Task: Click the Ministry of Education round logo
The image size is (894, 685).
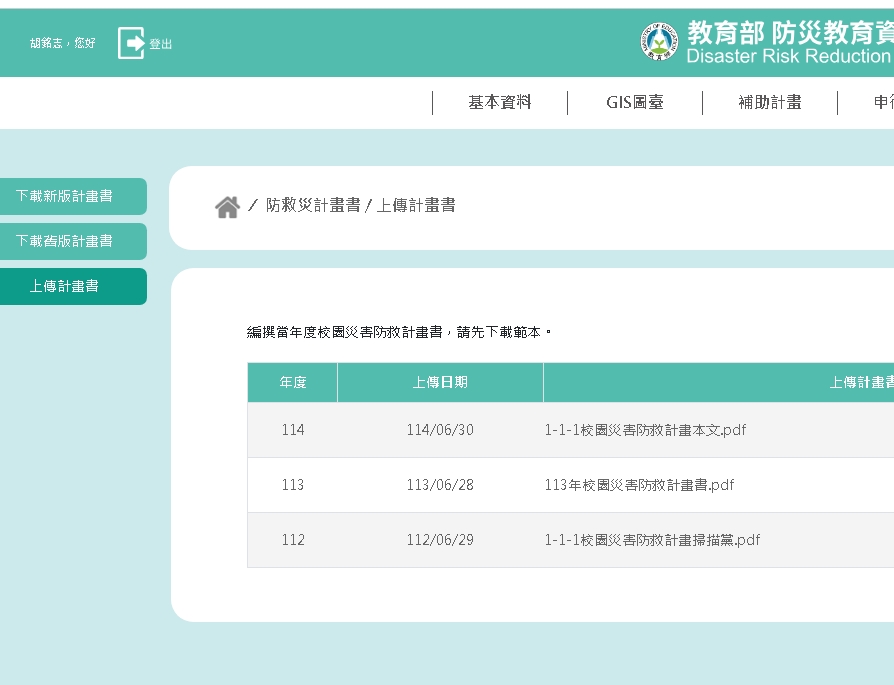Action: tap(660, 42)
